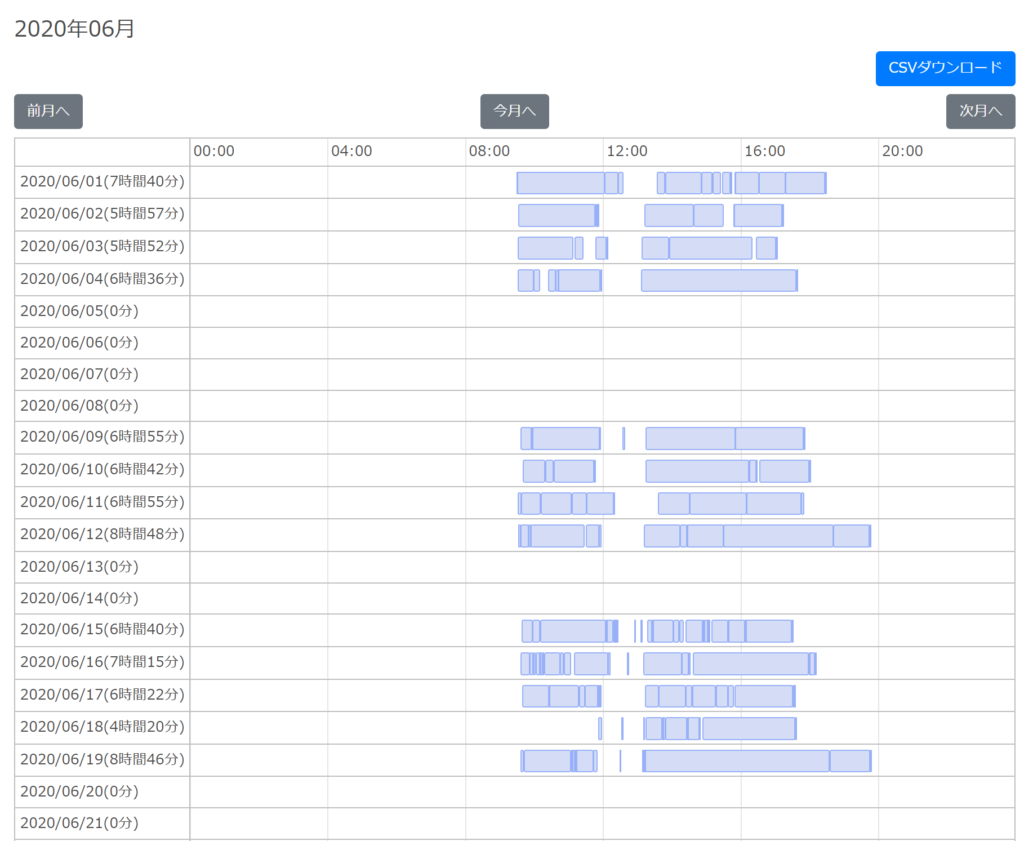Select the 2020/06/14(0分) row label

pos(79,599)
